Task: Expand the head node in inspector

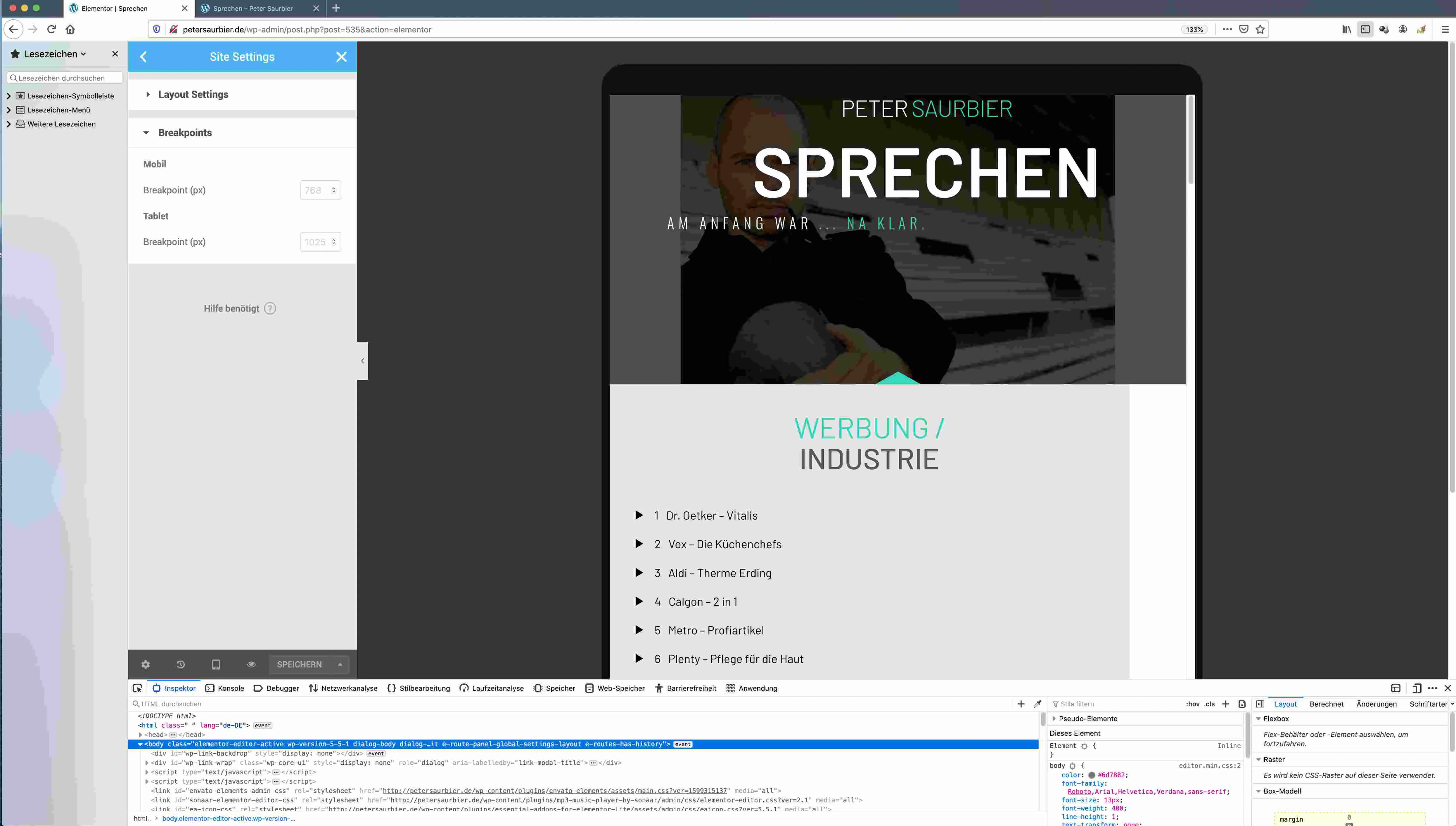Action: click(141, 735)
